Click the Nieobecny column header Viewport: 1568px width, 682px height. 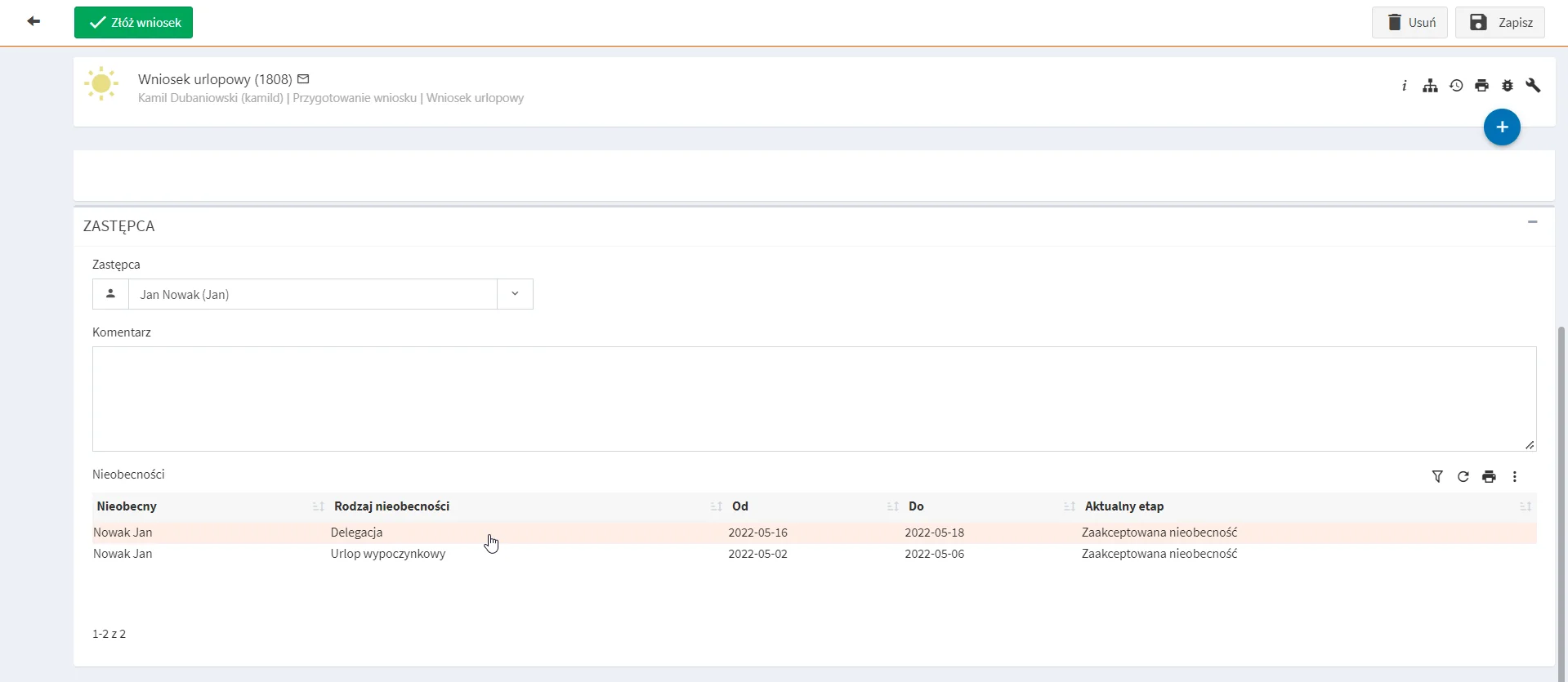click(x=127, y=506)
